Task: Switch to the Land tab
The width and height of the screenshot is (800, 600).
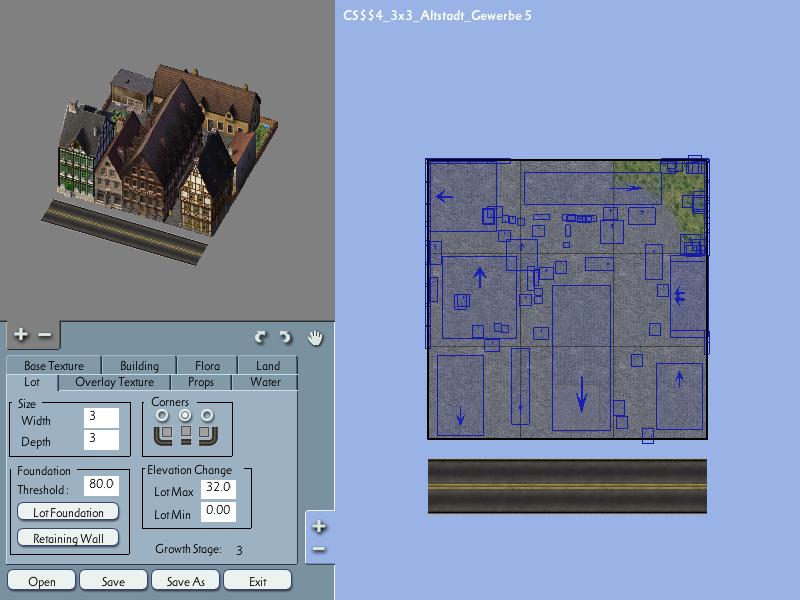Action: point(268,365)
